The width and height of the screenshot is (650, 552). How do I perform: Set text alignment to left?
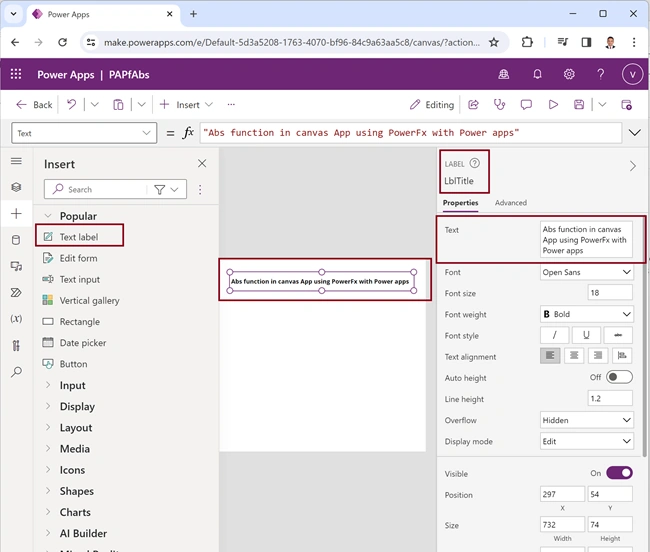tap(550, 355)
